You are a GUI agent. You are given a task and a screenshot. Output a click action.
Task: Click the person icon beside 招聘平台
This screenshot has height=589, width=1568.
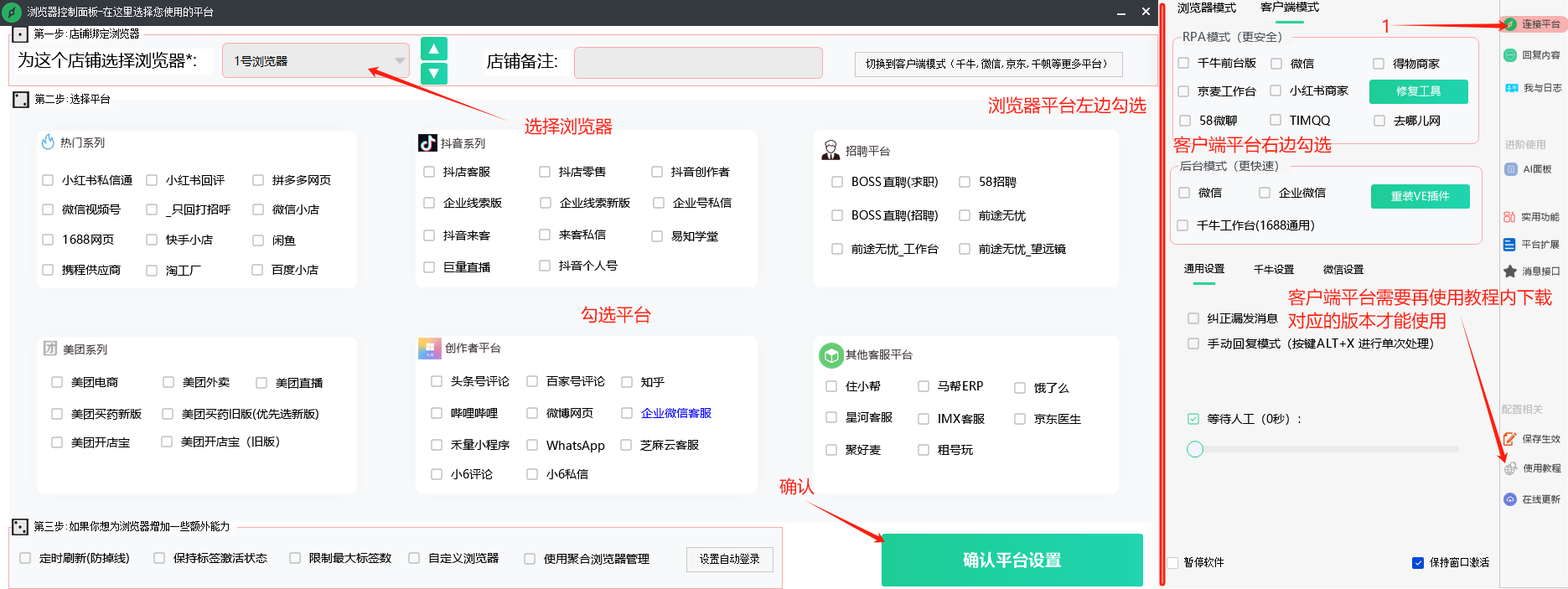point(831,151)
